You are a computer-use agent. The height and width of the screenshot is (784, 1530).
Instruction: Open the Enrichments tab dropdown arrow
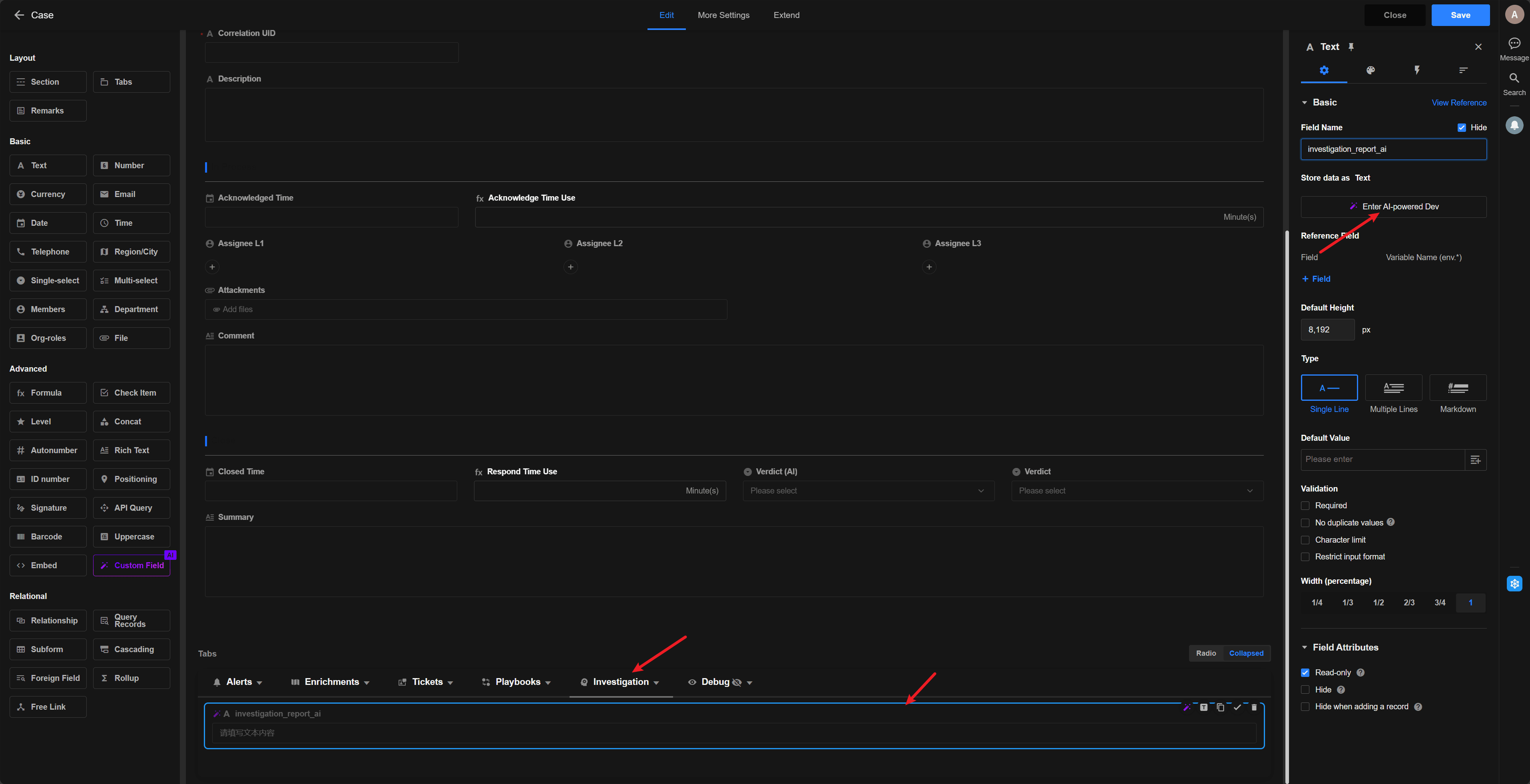367,683
